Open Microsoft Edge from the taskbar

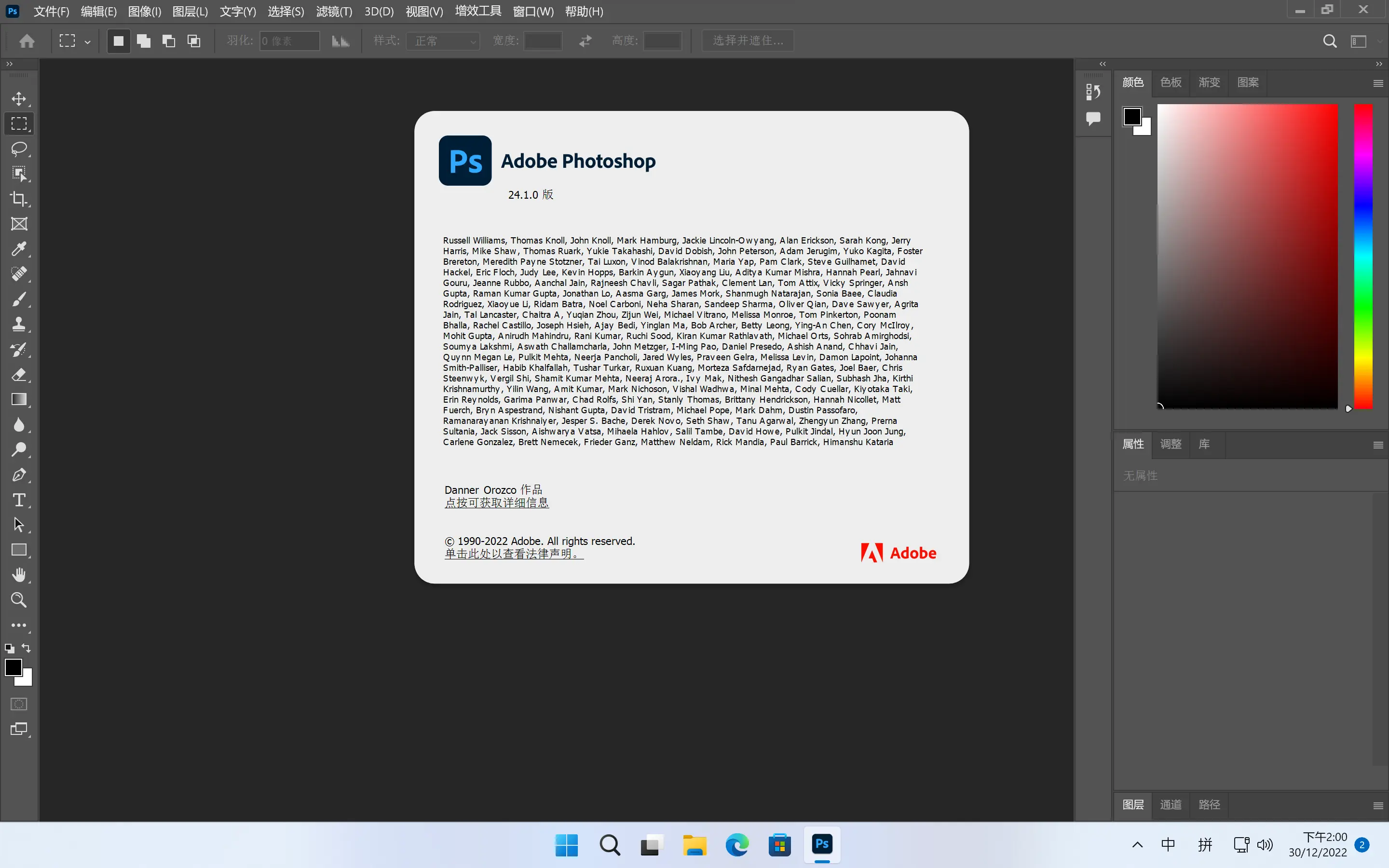(737, 845)
